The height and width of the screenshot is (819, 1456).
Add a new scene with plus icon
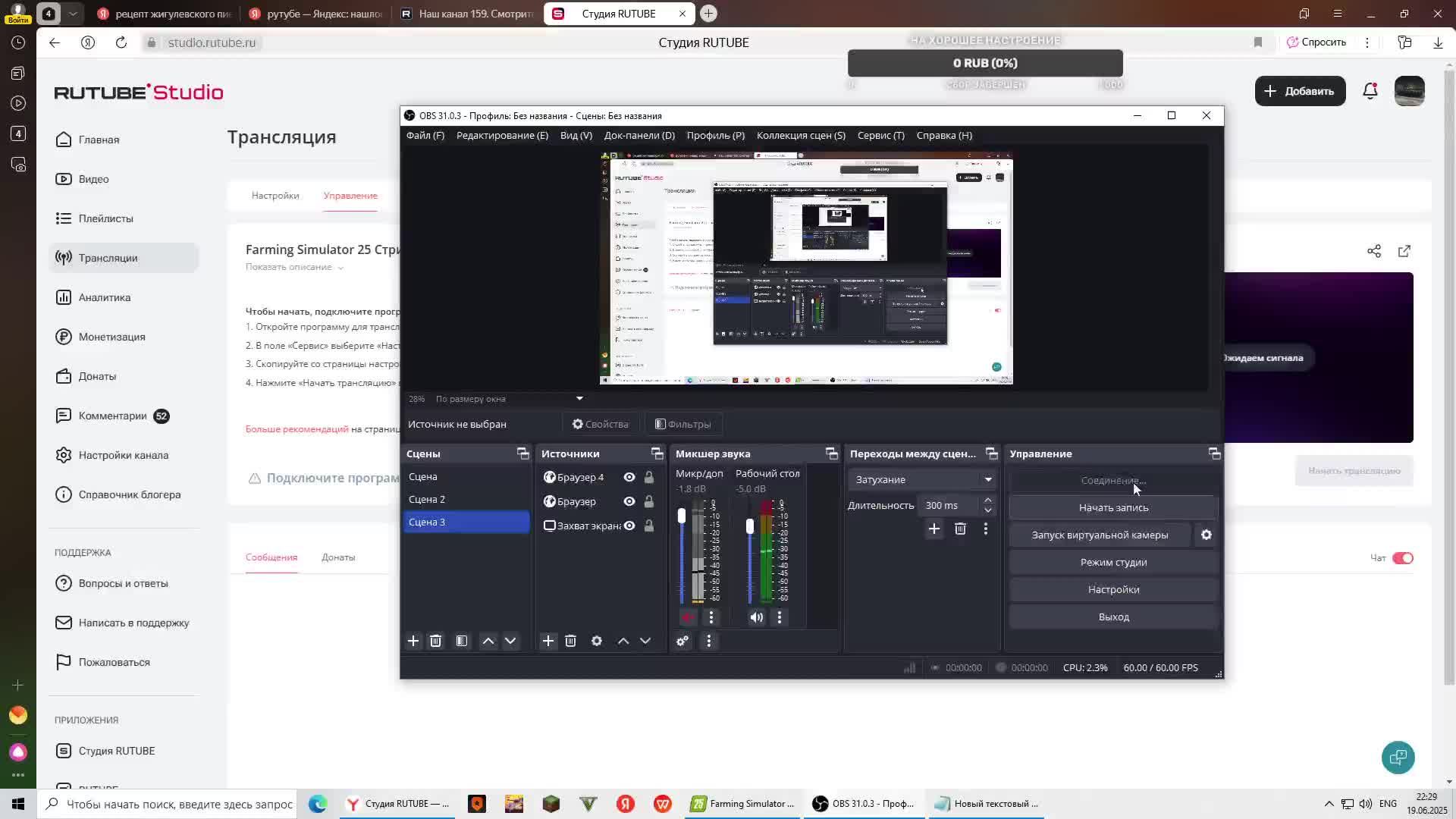[413, 642]
